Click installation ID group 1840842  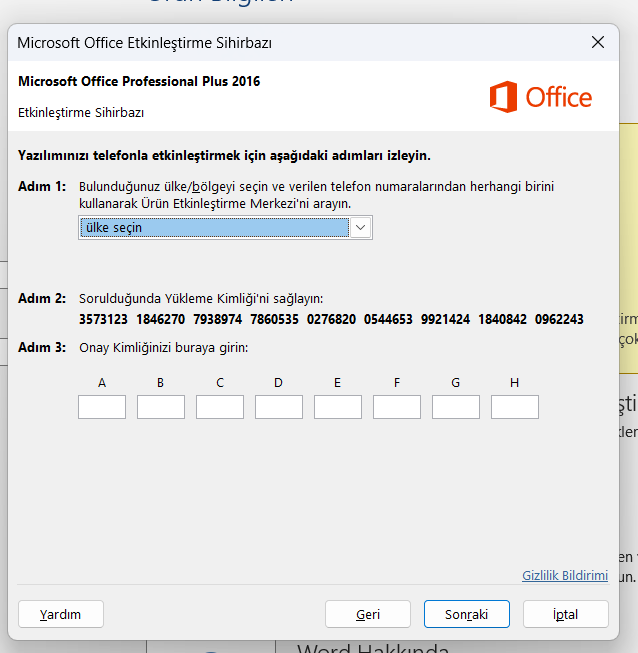(502, 319)
